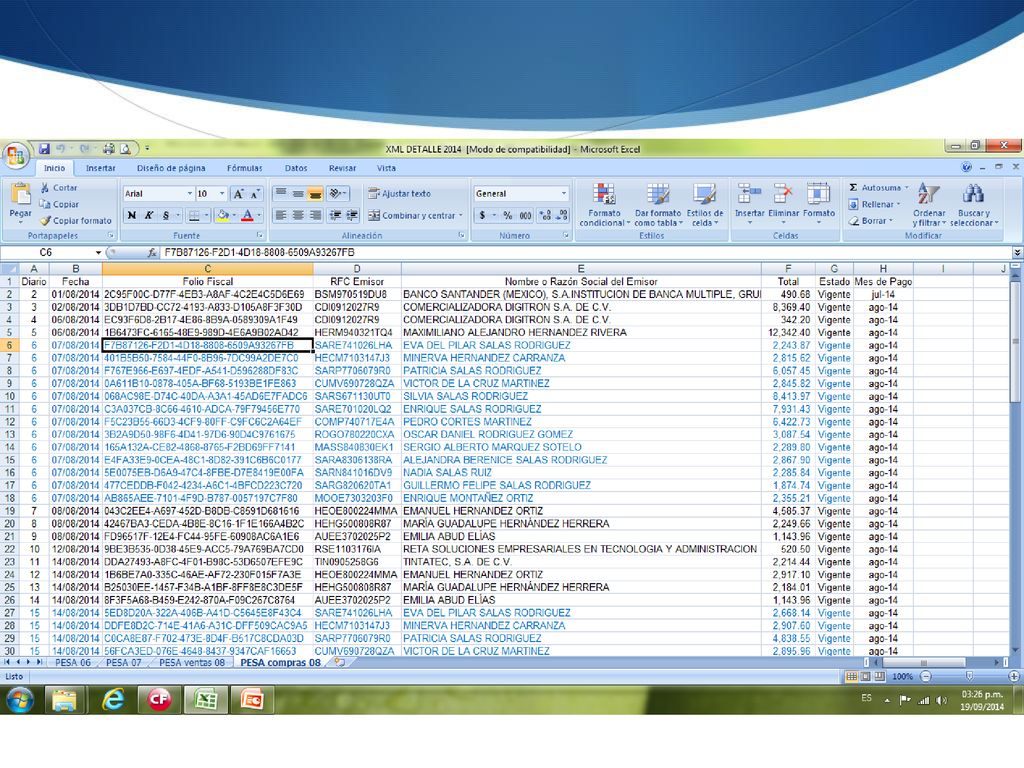This screenshot has height=768, width=1024.
Task: Click the Name Box showing C6
Action: click(47, 253)
